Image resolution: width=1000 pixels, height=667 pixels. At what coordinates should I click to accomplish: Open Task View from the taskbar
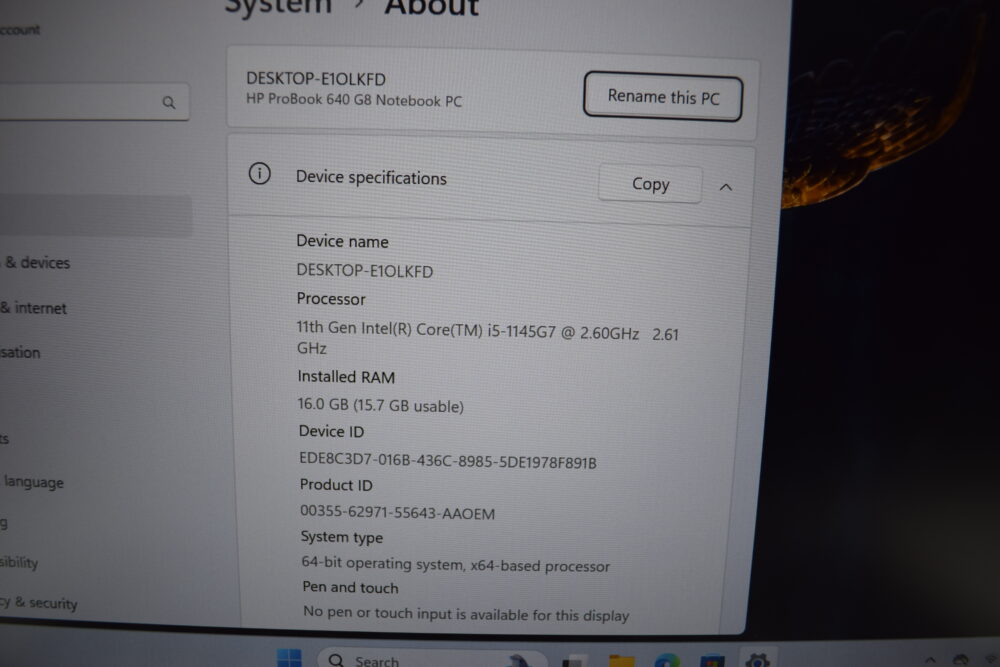(x=575, y=661)
